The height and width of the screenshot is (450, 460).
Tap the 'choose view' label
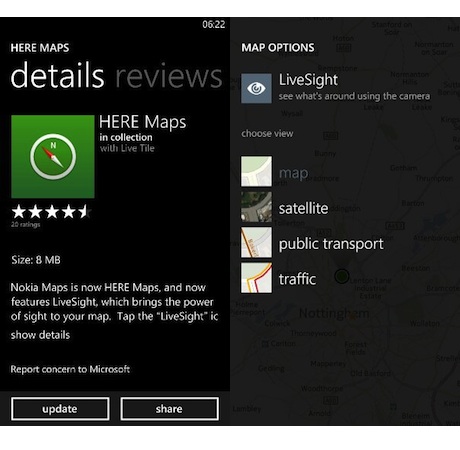267,134
